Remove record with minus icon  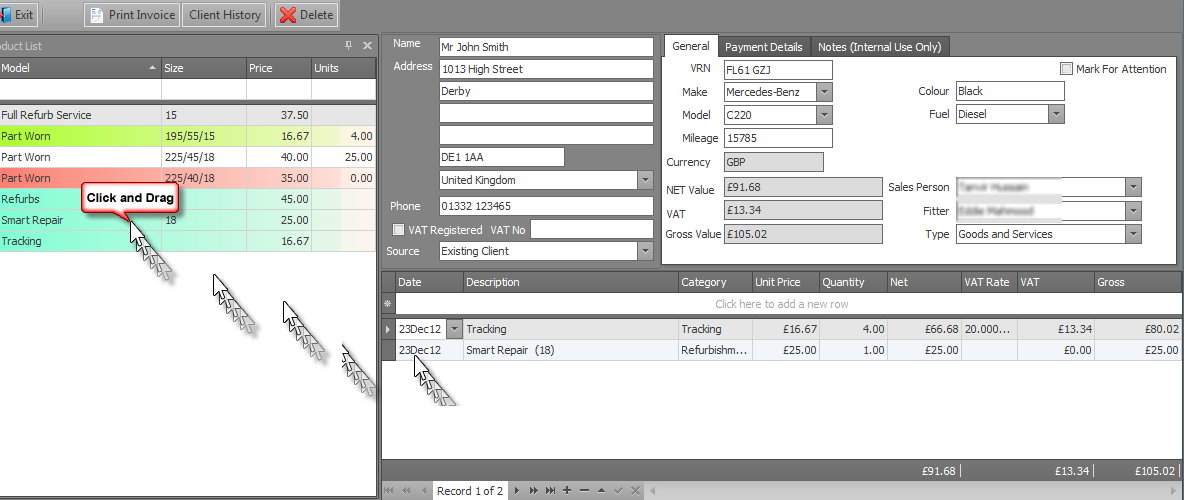point(584,491)
